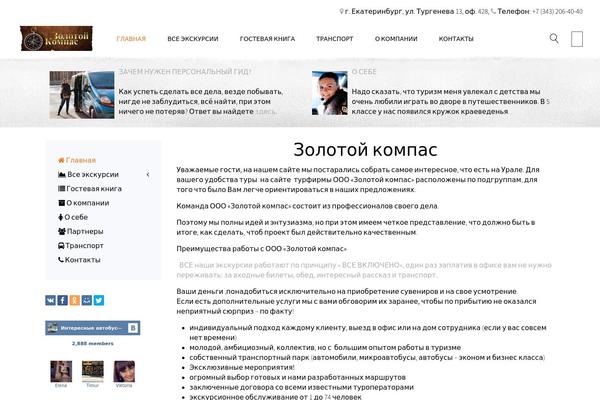Open ГОСТЕВАЯ КНИГА in top navigation
Image resolution: width=600 pixels, height=400 pixels.
click(267, 39)
